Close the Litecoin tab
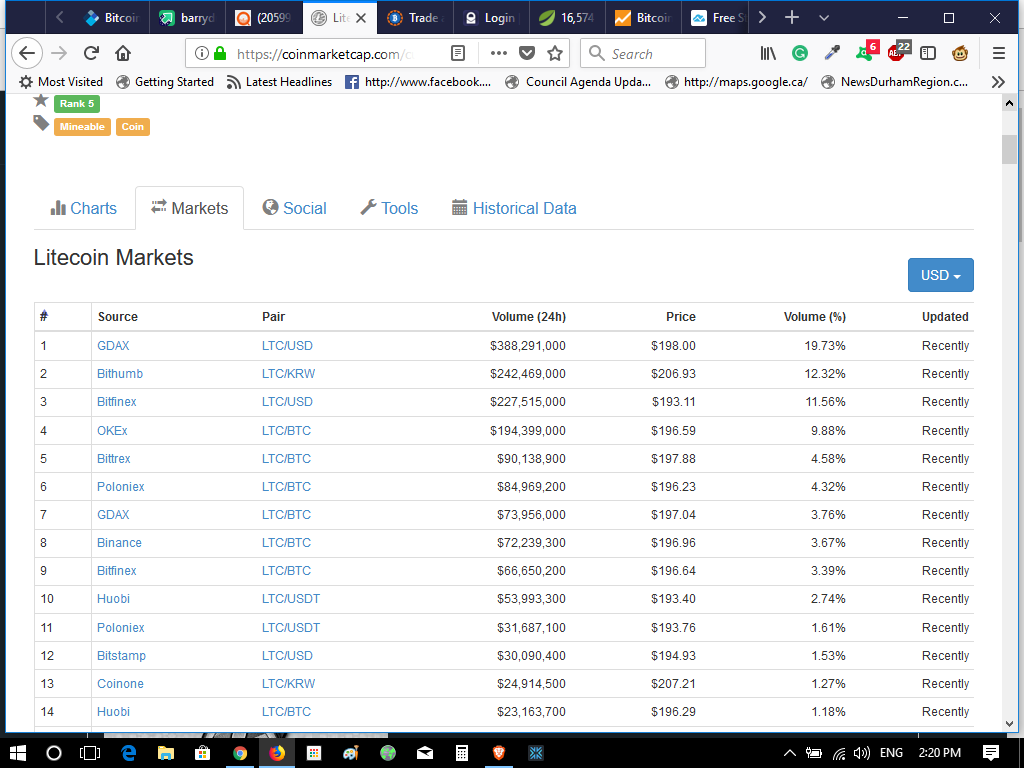 [x=360, y=18]
